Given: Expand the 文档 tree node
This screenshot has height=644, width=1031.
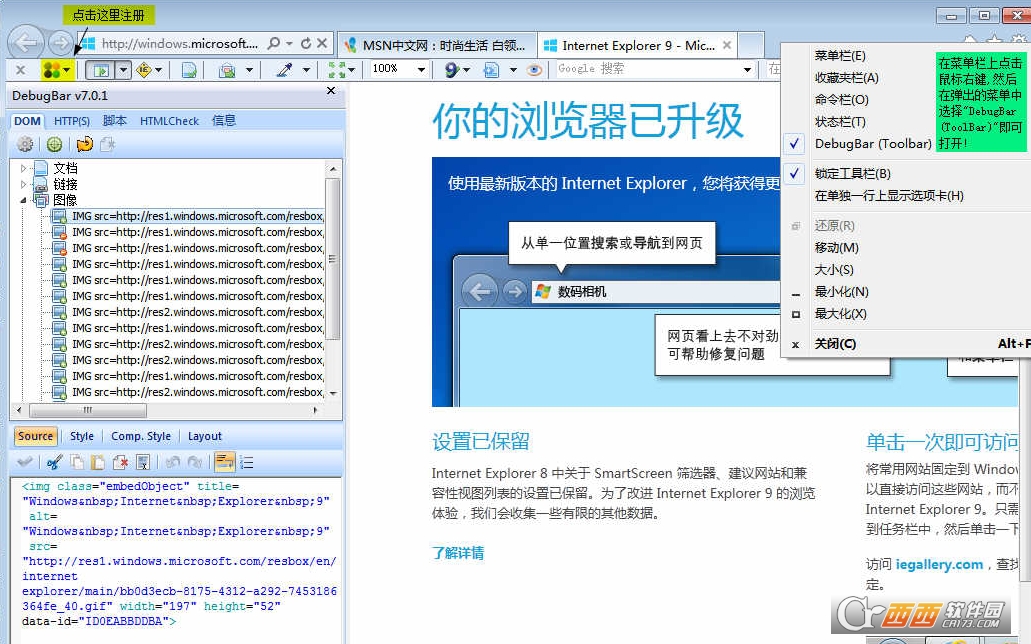Looking at the screenshot, I should coord(24,169).
